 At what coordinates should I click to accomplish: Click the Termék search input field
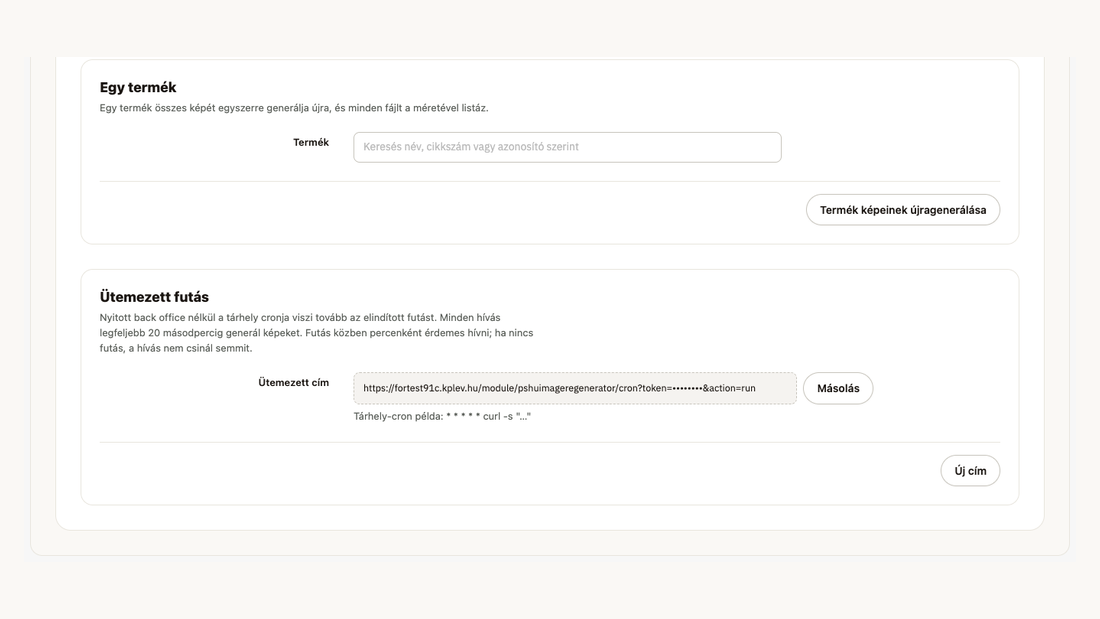click(567, 147)
